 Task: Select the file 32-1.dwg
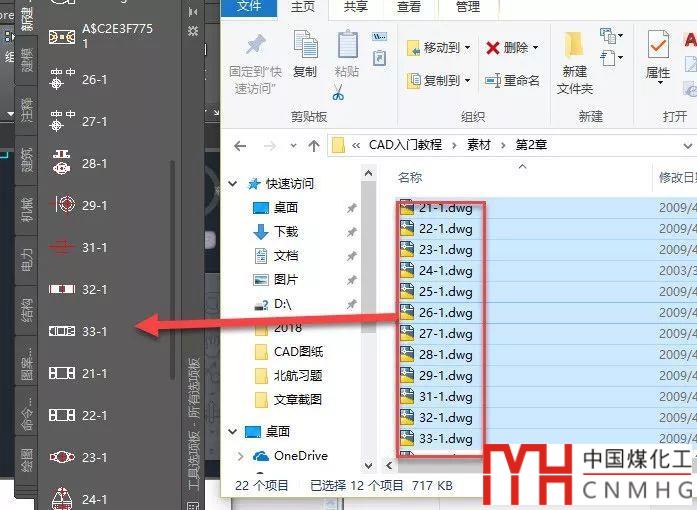(437, 418)
